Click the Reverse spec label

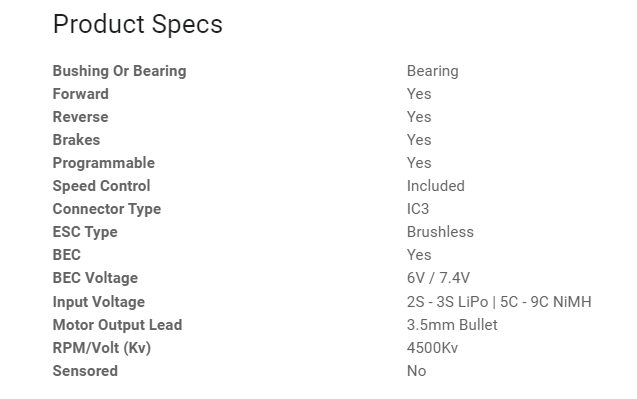(80, 117)
